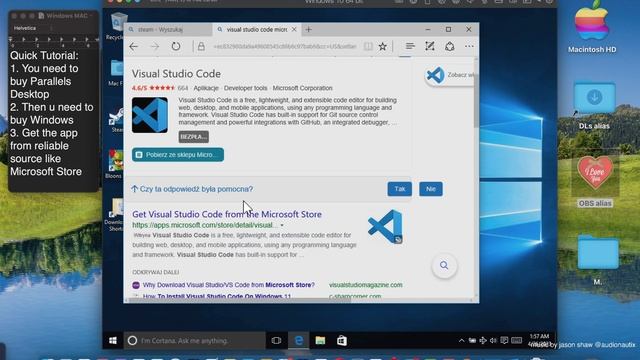
Task: Open the Windows Start menu
Action: coord(113,340)
